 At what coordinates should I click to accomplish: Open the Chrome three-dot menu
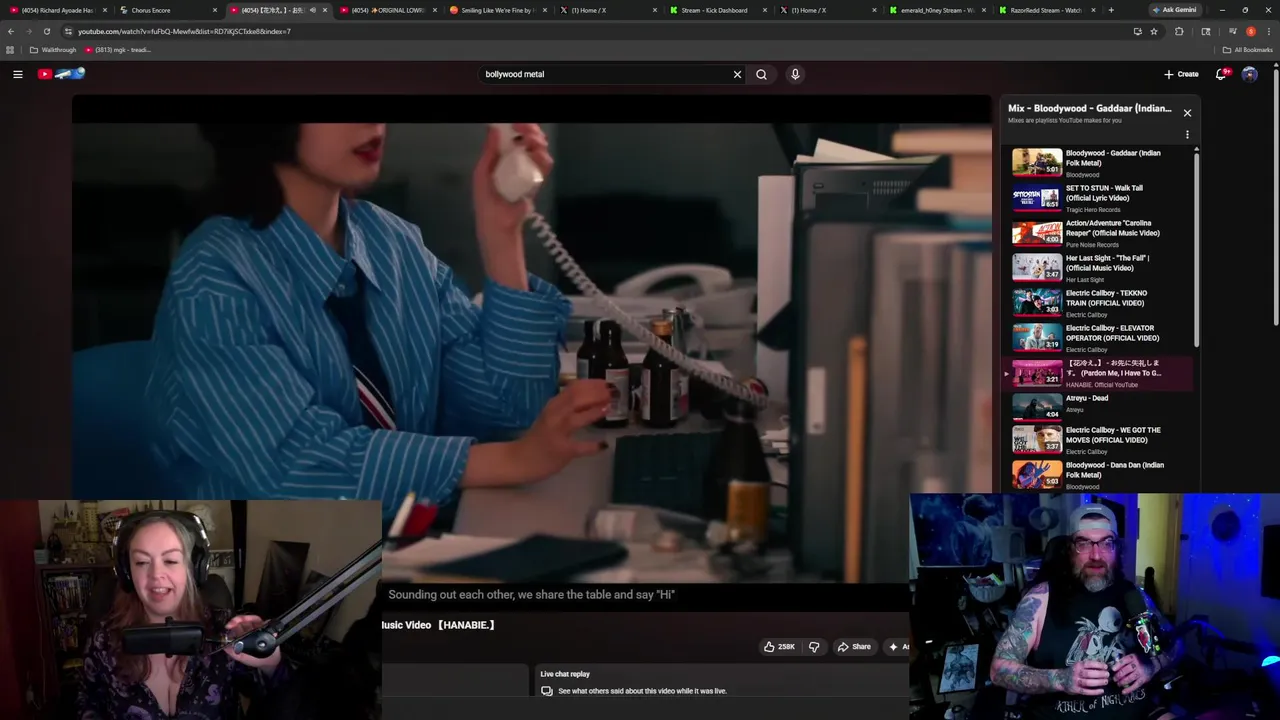pos(1267,31)
